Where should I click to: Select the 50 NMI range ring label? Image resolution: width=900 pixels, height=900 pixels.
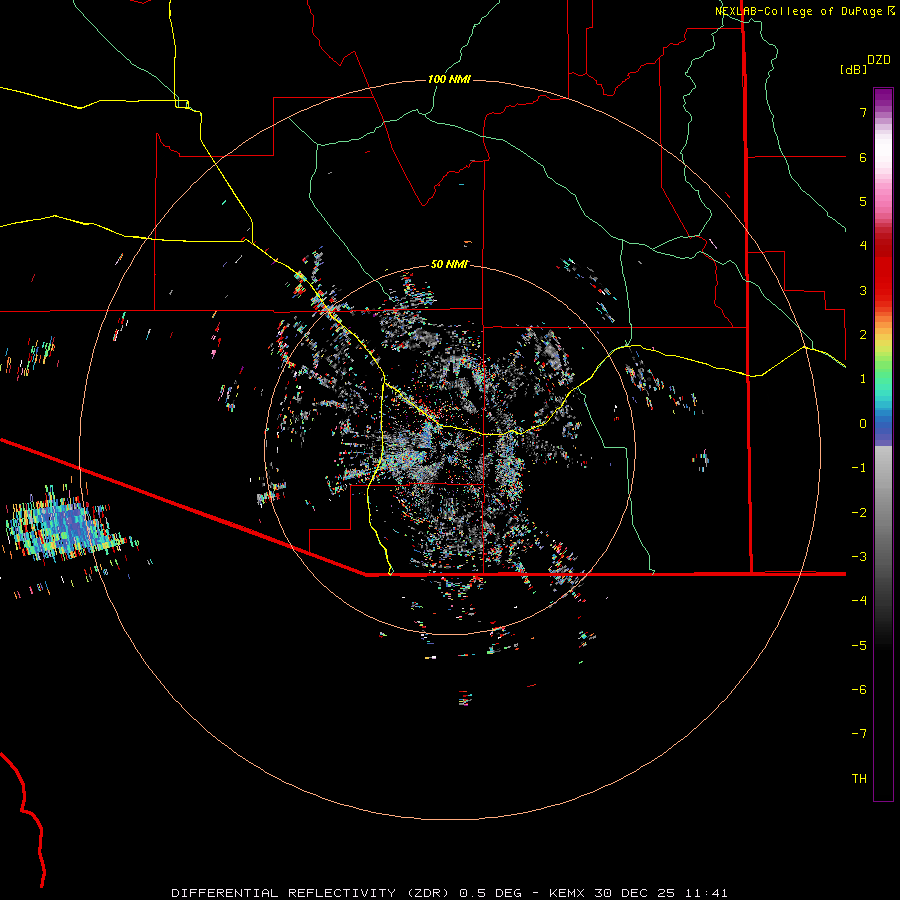point(449,264)
